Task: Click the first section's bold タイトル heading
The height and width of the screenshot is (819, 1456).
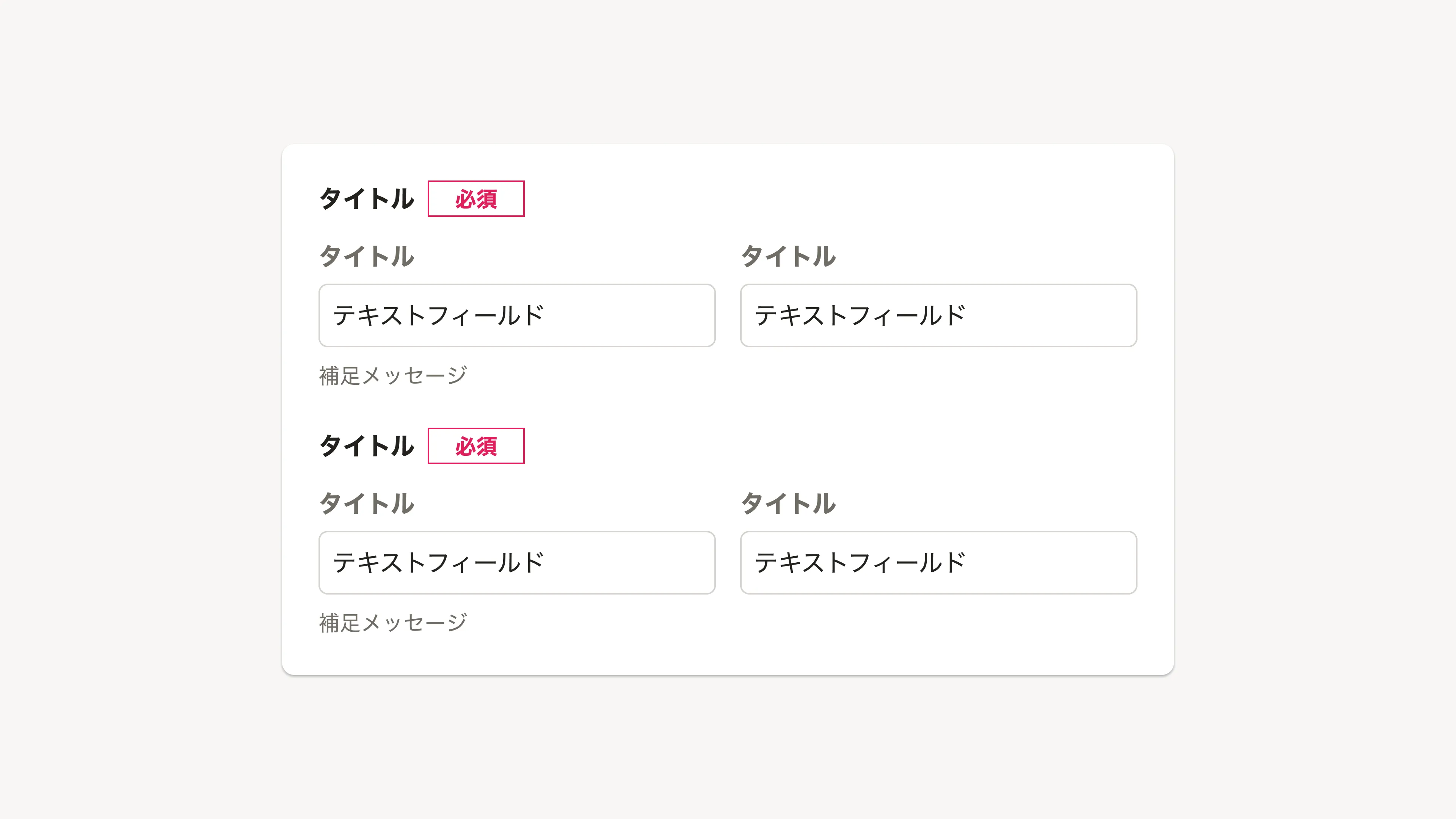Action: [366, 199]
